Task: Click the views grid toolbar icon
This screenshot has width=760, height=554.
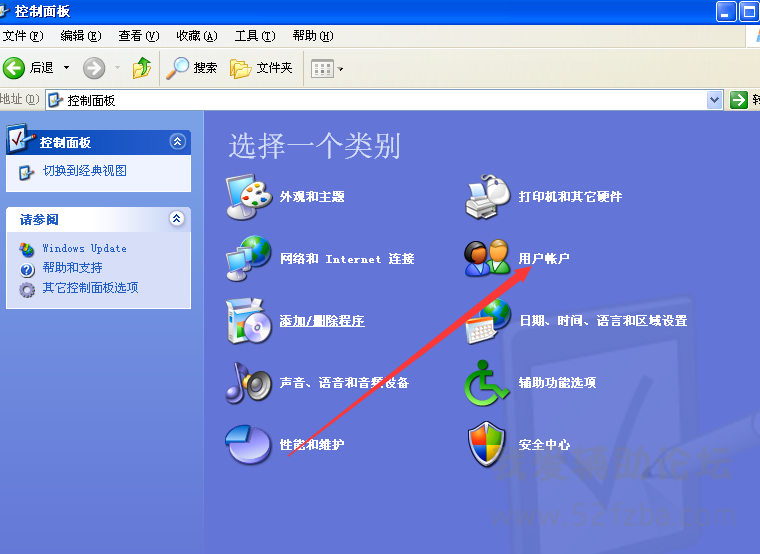Action: 322,69
